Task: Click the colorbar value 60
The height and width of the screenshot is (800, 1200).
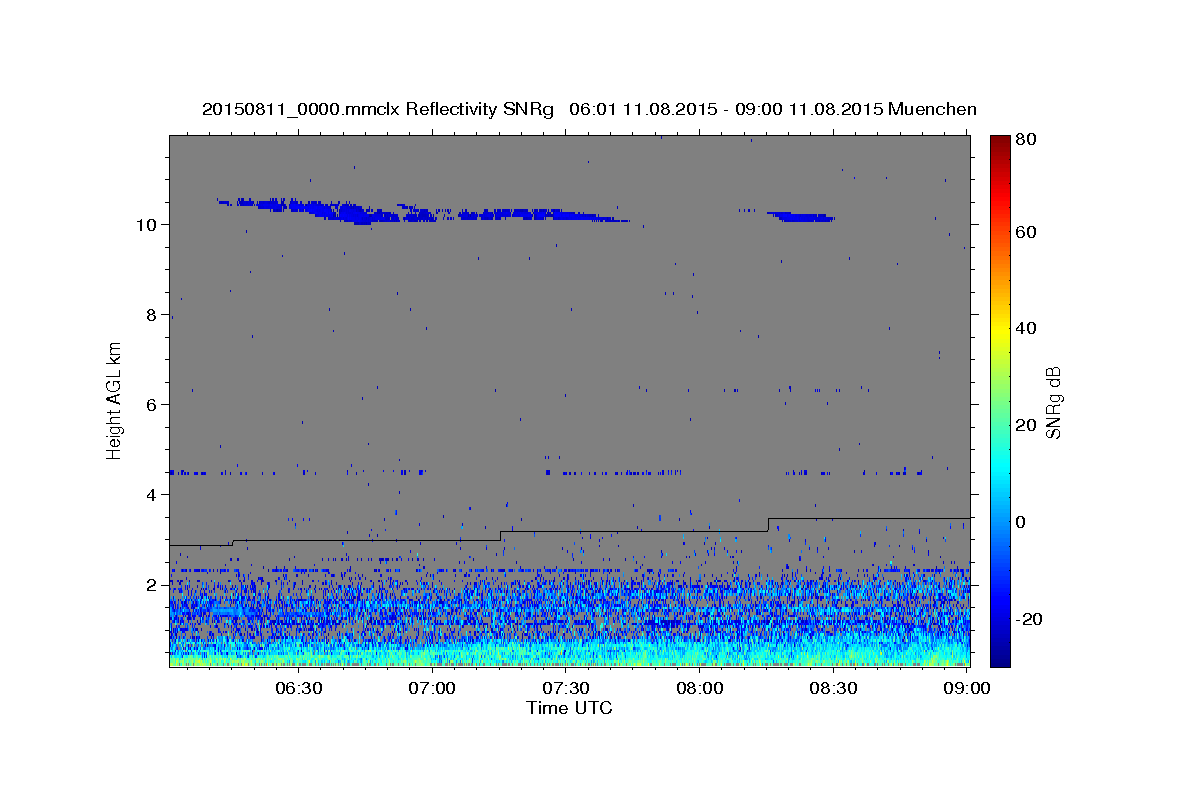Action: (1026, 232)
